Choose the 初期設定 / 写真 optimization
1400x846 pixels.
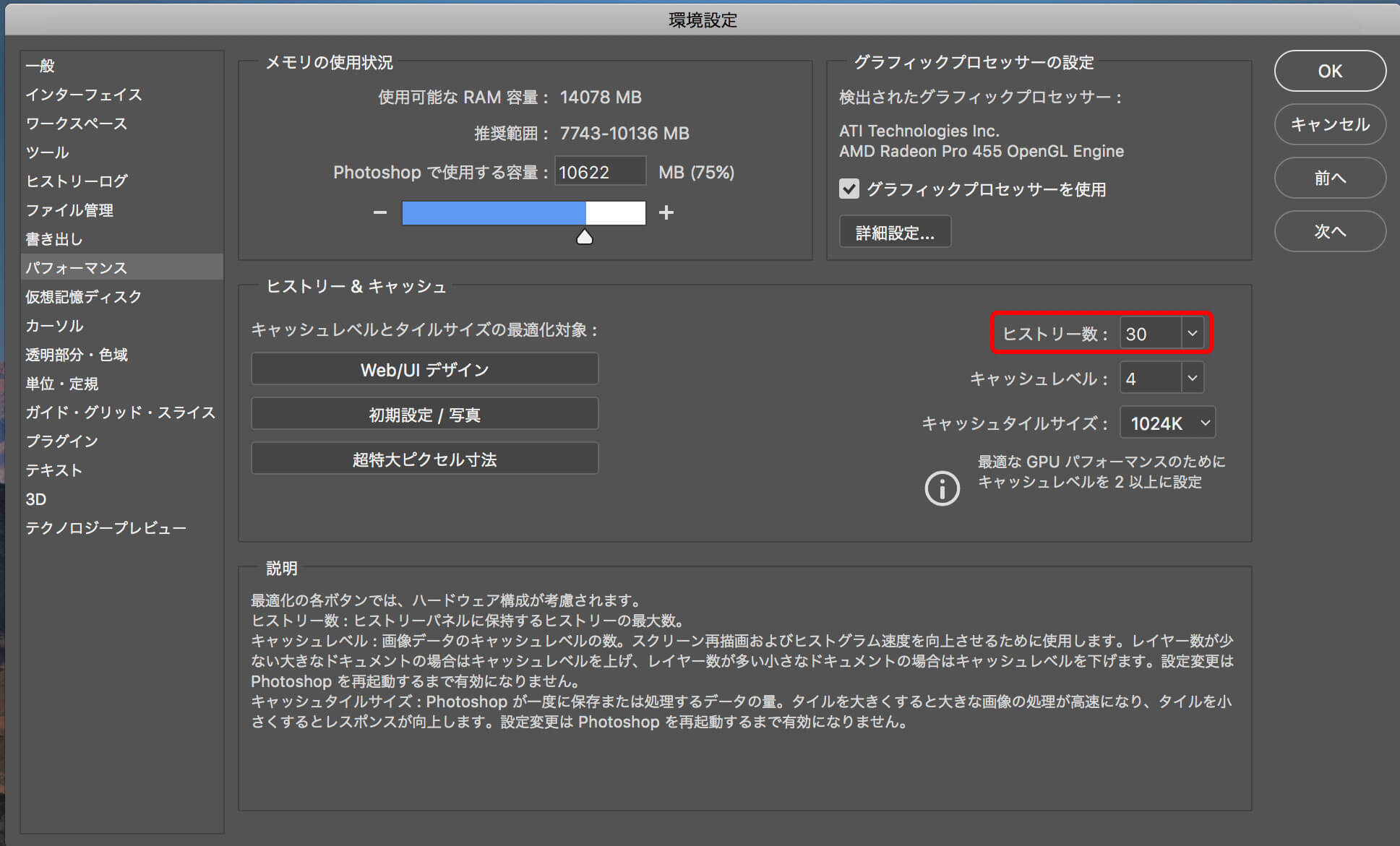(x=424, y=414)
